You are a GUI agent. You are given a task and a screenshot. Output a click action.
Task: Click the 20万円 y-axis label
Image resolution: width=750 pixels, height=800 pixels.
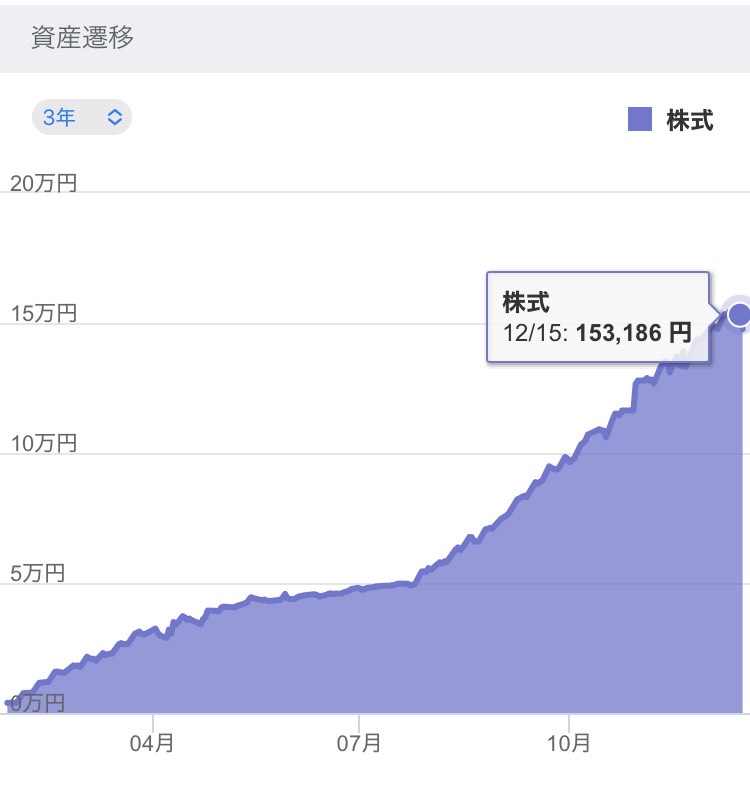click(x=43, y=183)
